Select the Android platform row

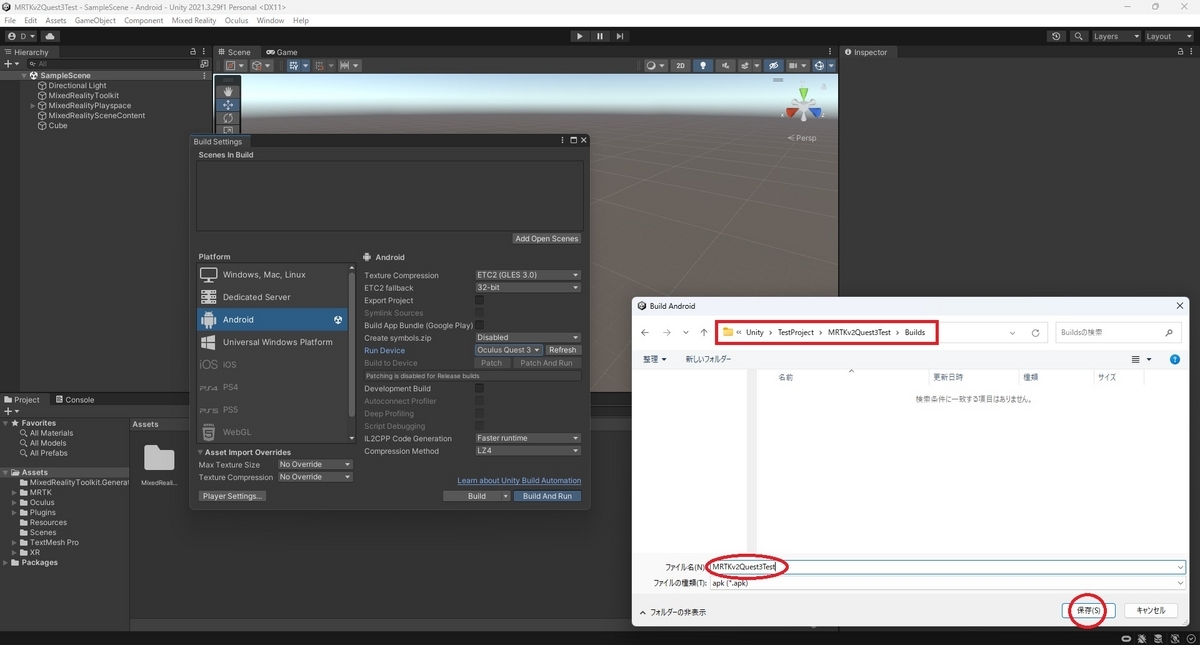click(x=272, y=319)
